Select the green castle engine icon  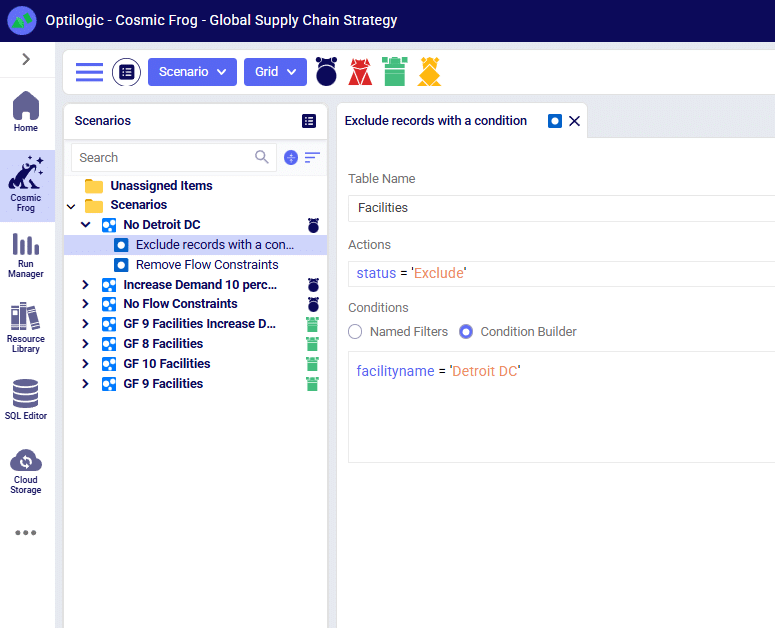[x=394, y=72]
